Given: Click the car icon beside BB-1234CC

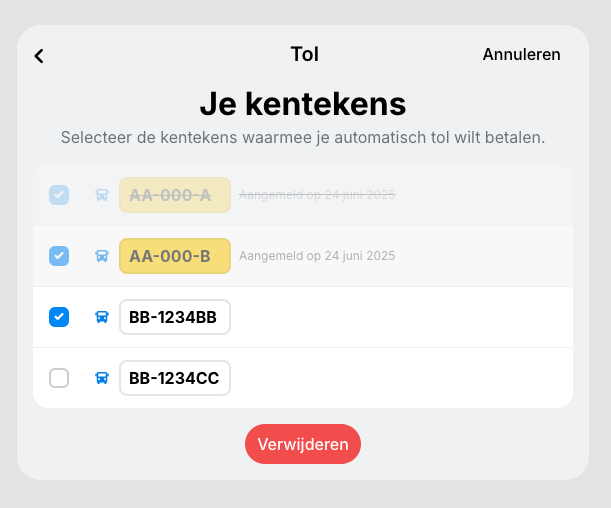Looking at the screenshot, I should pos(102,378).
